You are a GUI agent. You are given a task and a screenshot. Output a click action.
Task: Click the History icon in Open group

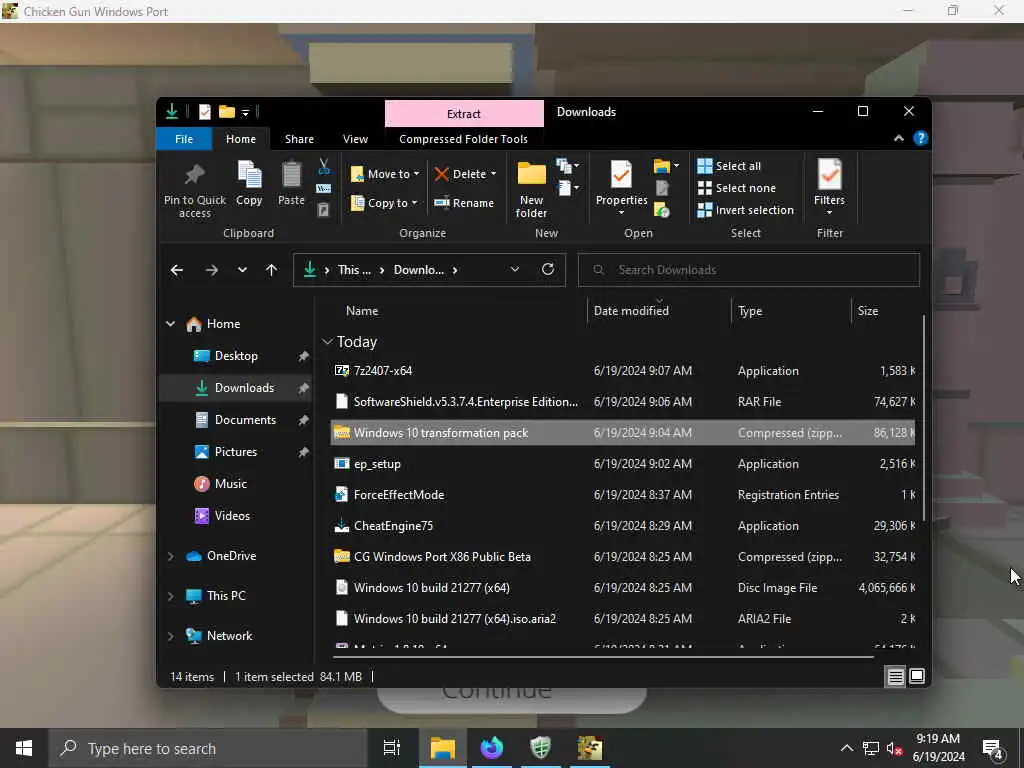pyautogui.click(x=662, y=210)
